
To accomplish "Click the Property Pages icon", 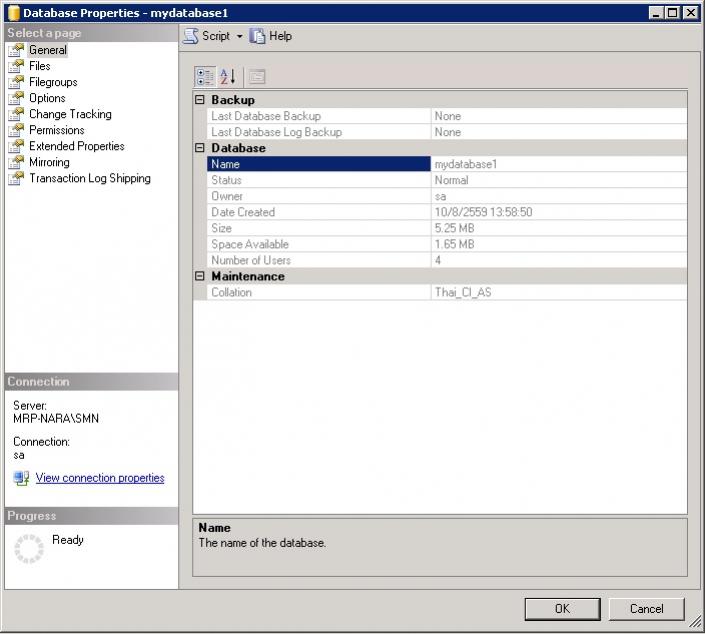I will point(257,77).
